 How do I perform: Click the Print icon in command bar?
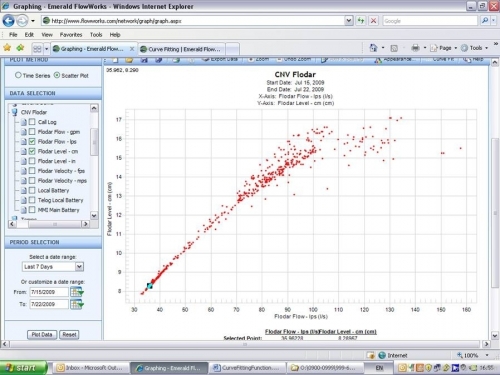(x=415, y=48)
